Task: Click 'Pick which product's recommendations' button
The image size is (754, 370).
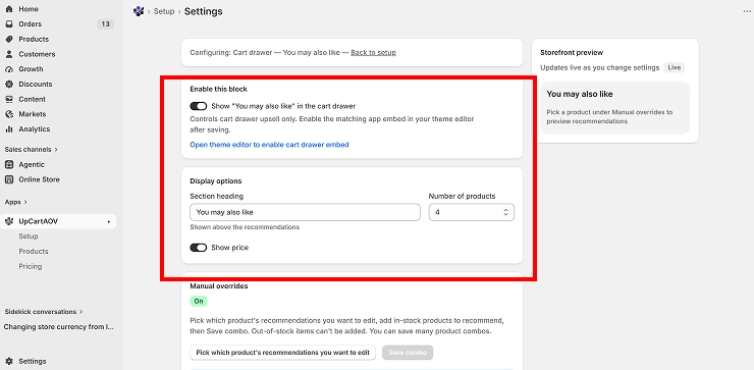Action: coord(283,352)
